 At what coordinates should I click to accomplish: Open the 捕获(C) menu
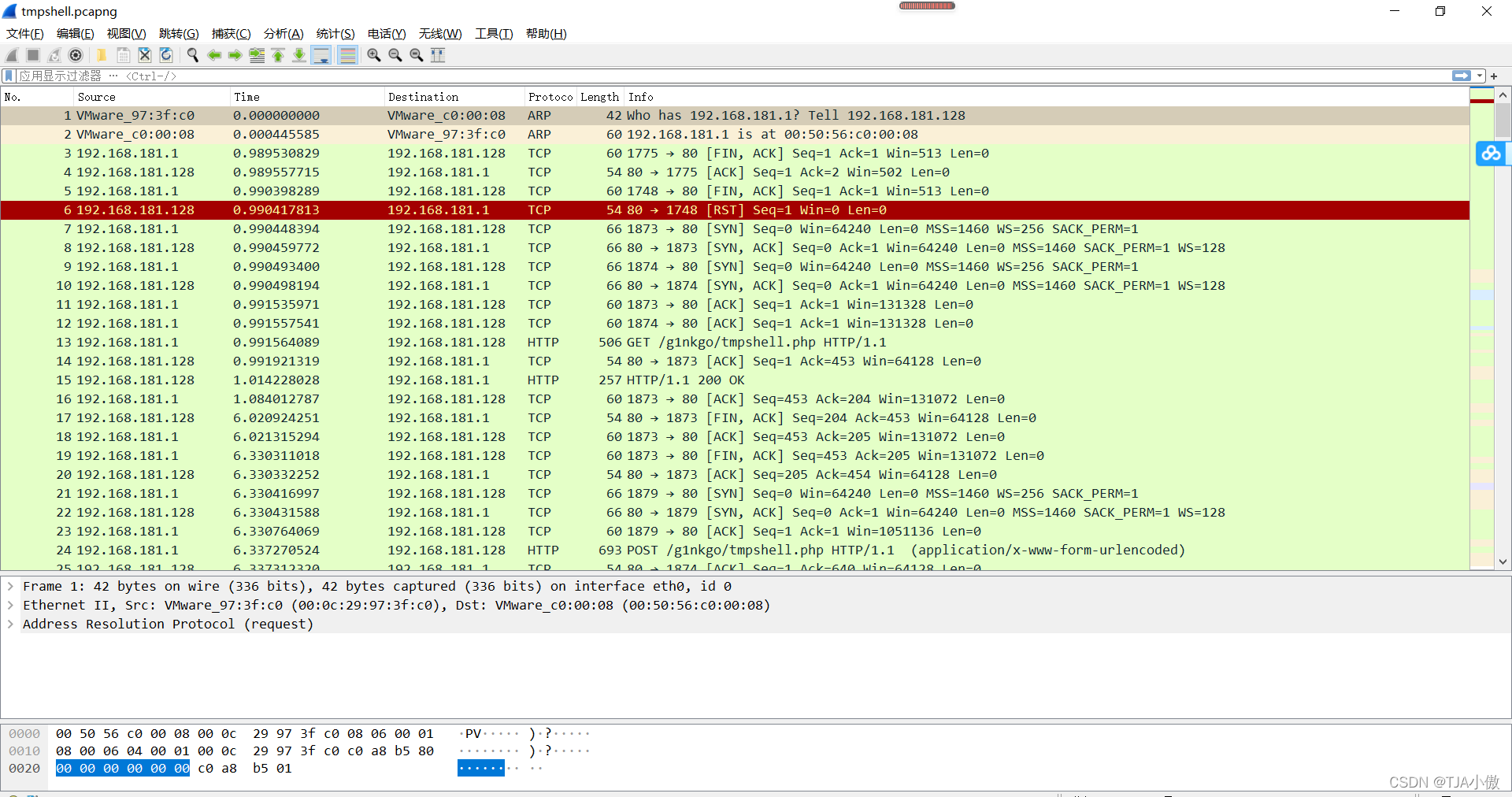point(231,34)
